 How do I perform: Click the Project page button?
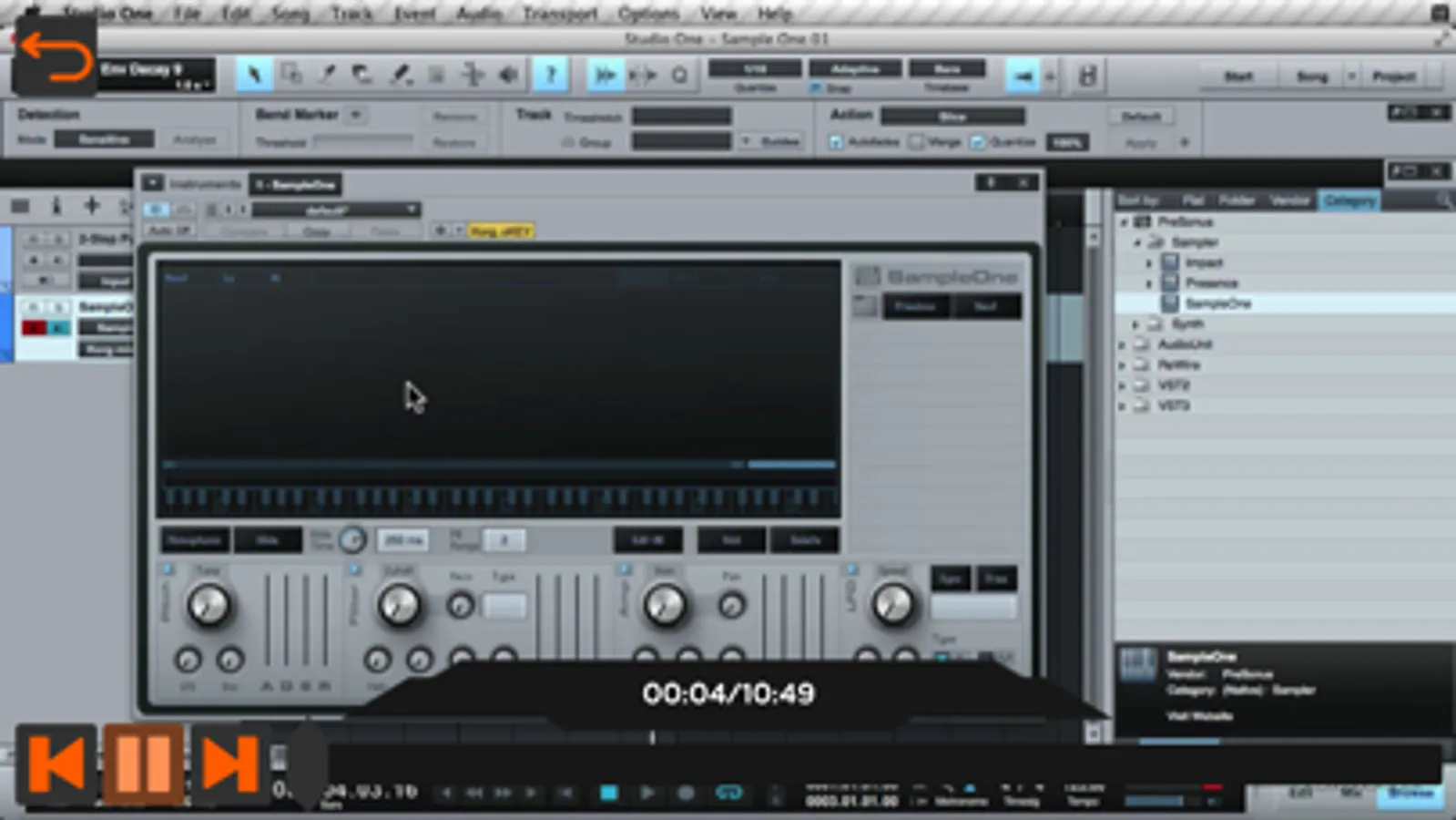pyautogui.click(x=1393, y=77)
